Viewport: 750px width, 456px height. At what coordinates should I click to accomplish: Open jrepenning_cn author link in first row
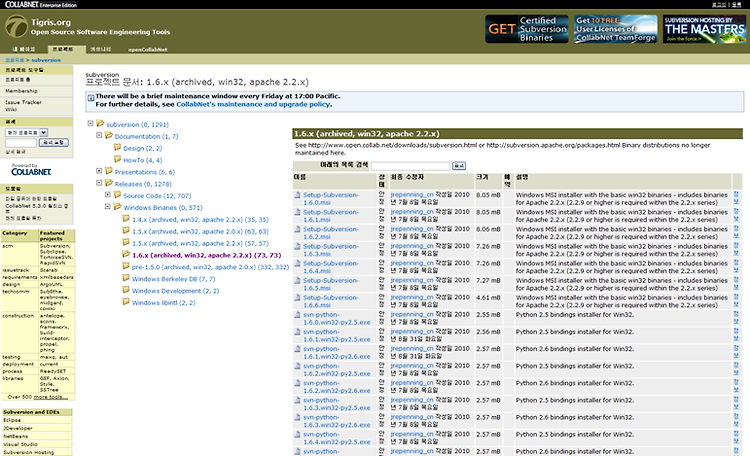pos(412,195)
